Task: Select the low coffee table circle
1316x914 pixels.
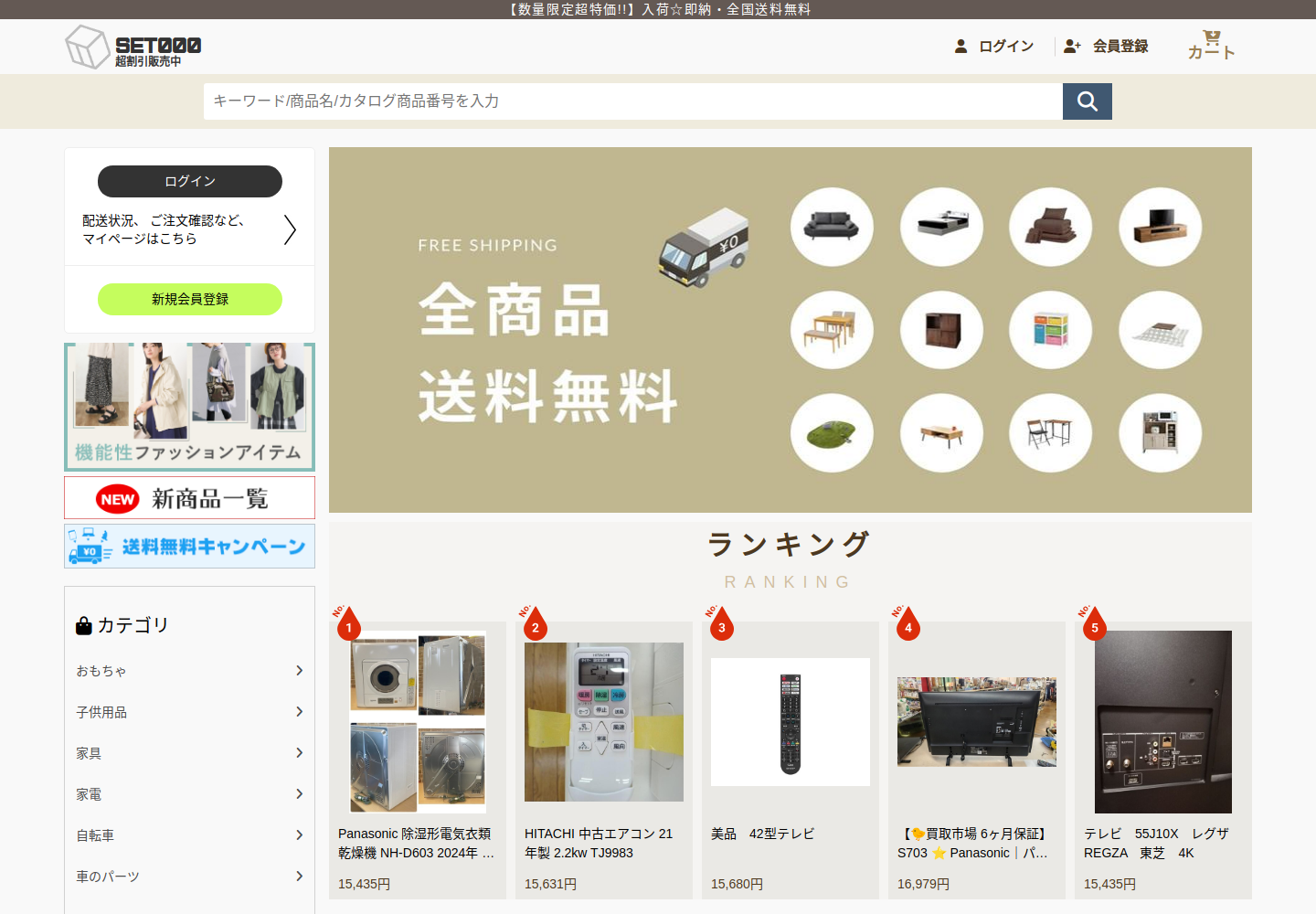Action: click(941, 433)
